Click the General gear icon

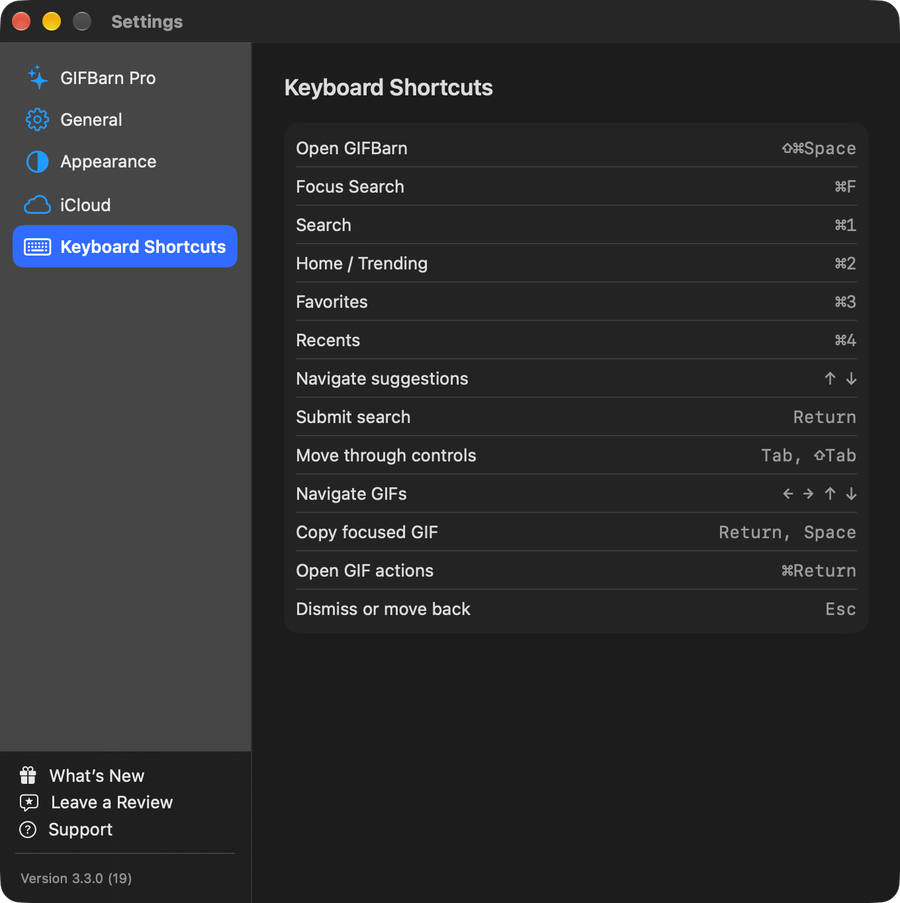[37, 120]
